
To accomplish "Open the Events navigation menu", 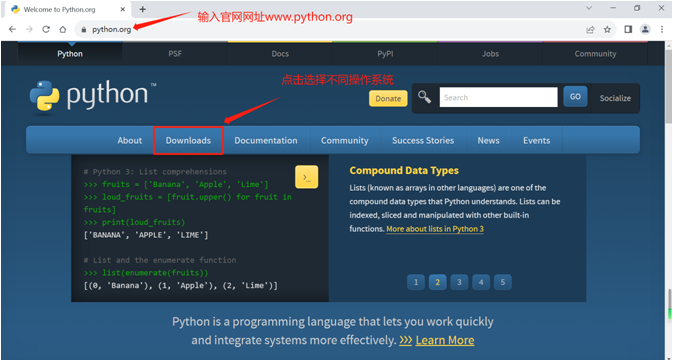I will (x=537, y=140).
